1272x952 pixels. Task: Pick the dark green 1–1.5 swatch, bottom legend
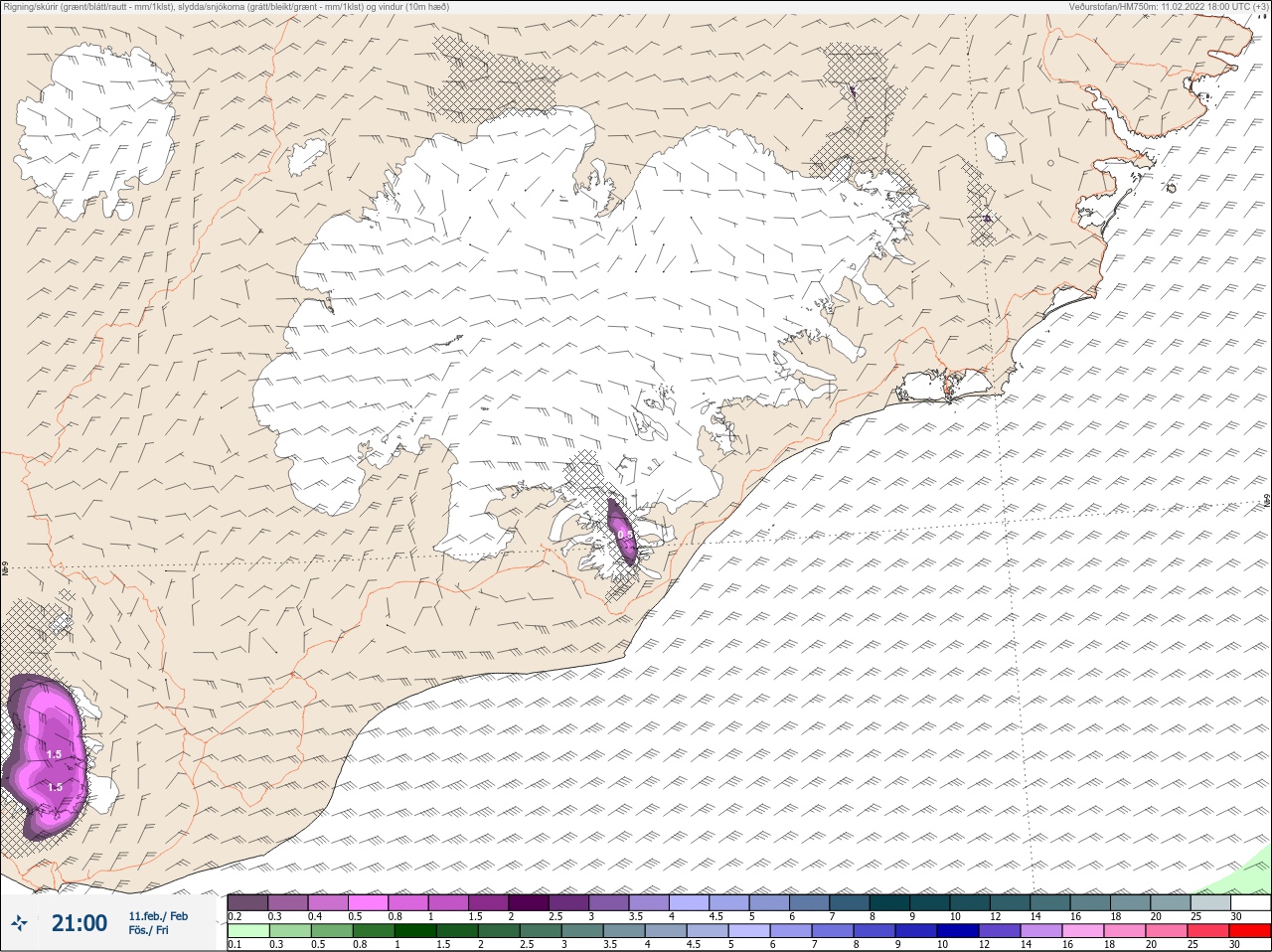tap(414, 930)
